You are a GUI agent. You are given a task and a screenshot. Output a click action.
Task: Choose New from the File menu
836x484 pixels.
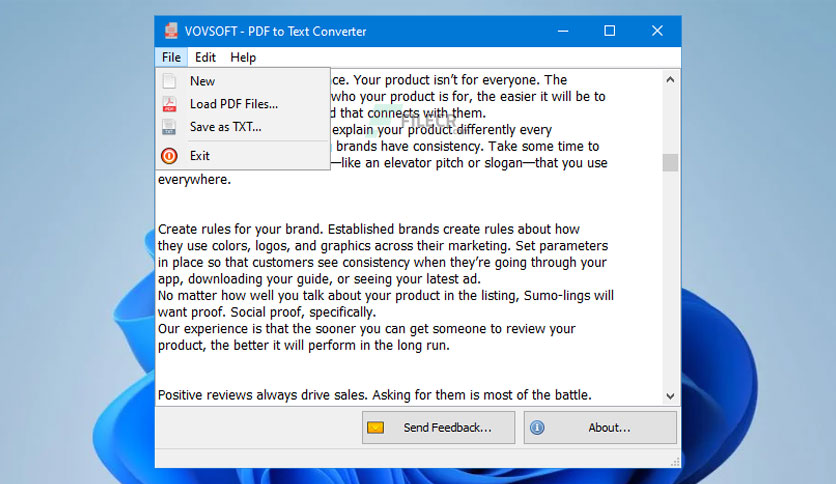[x=243, y=81]
